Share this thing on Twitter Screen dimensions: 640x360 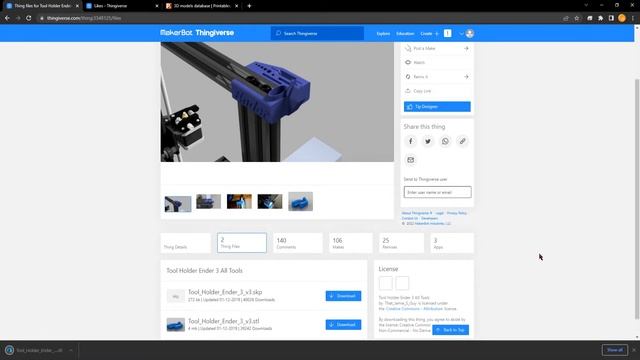pyautogui.click(x=428, y=141)
